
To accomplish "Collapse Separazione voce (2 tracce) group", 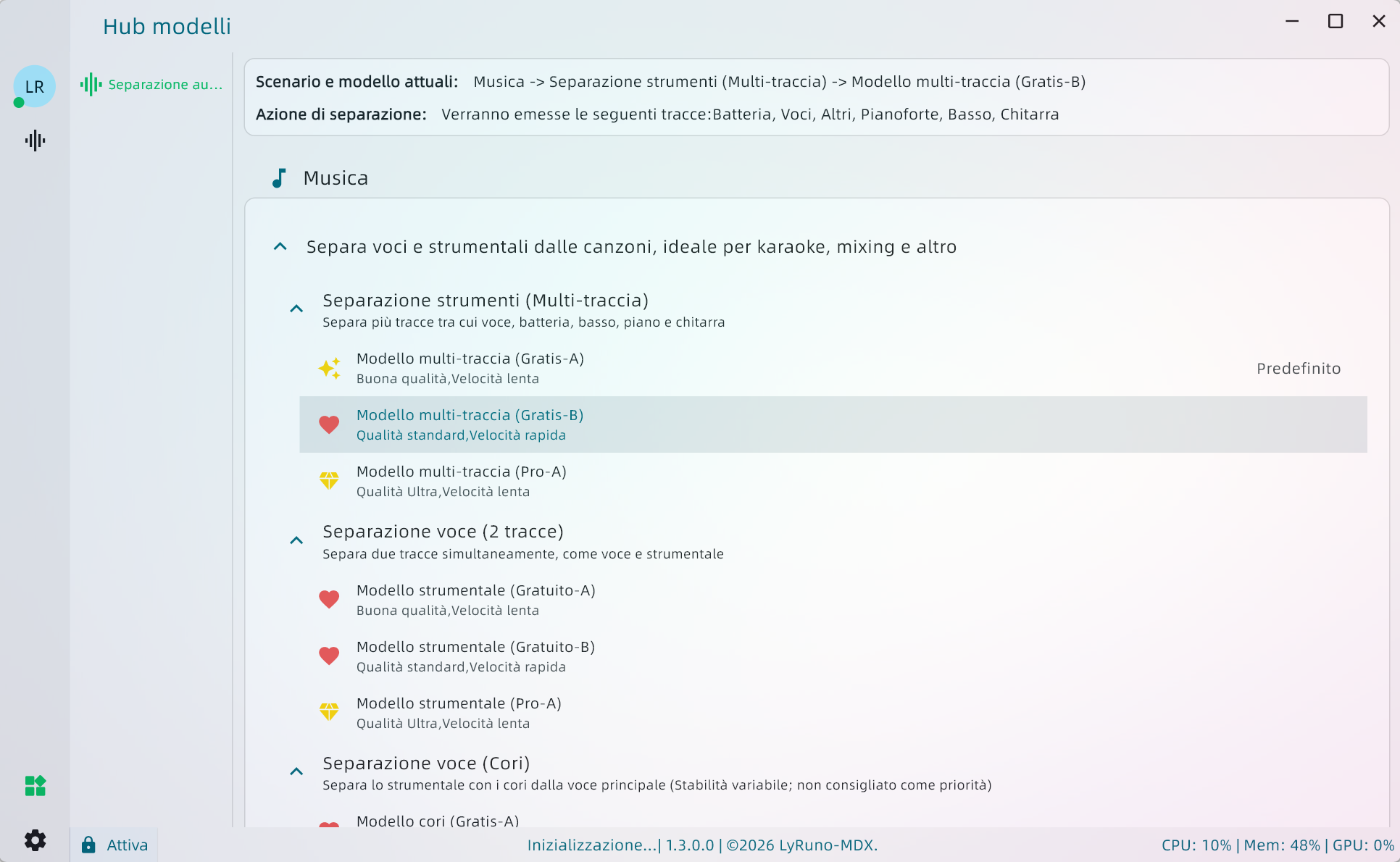I will pyautogui.click(x=296, y=541).
